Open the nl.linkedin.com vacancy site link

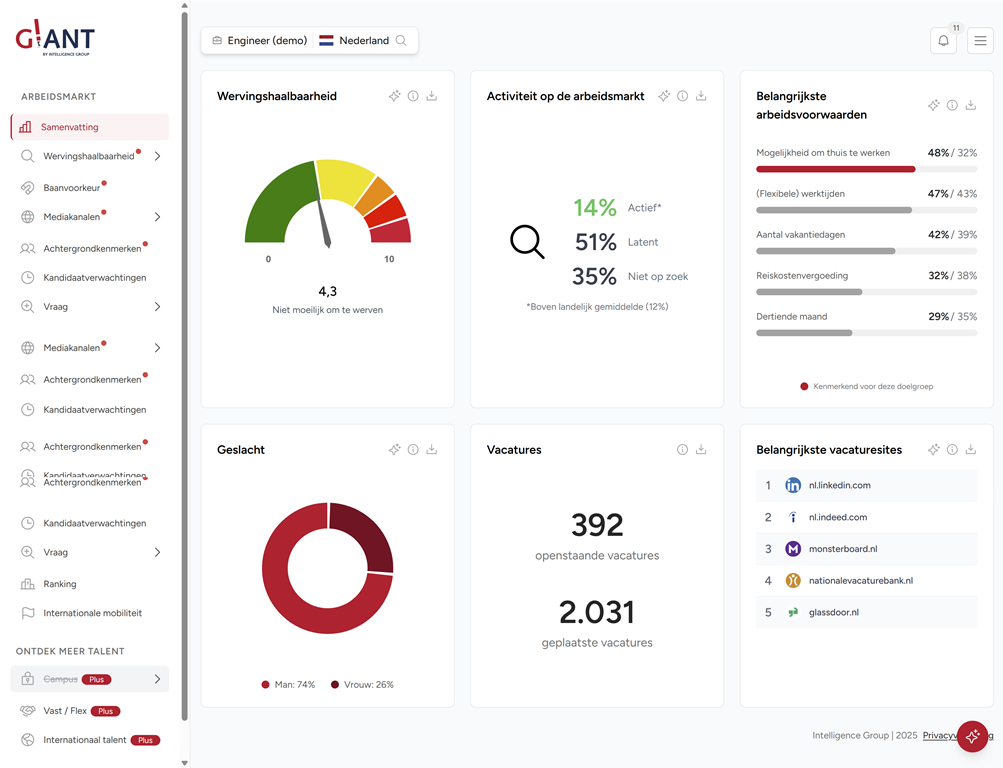point(839,485)
